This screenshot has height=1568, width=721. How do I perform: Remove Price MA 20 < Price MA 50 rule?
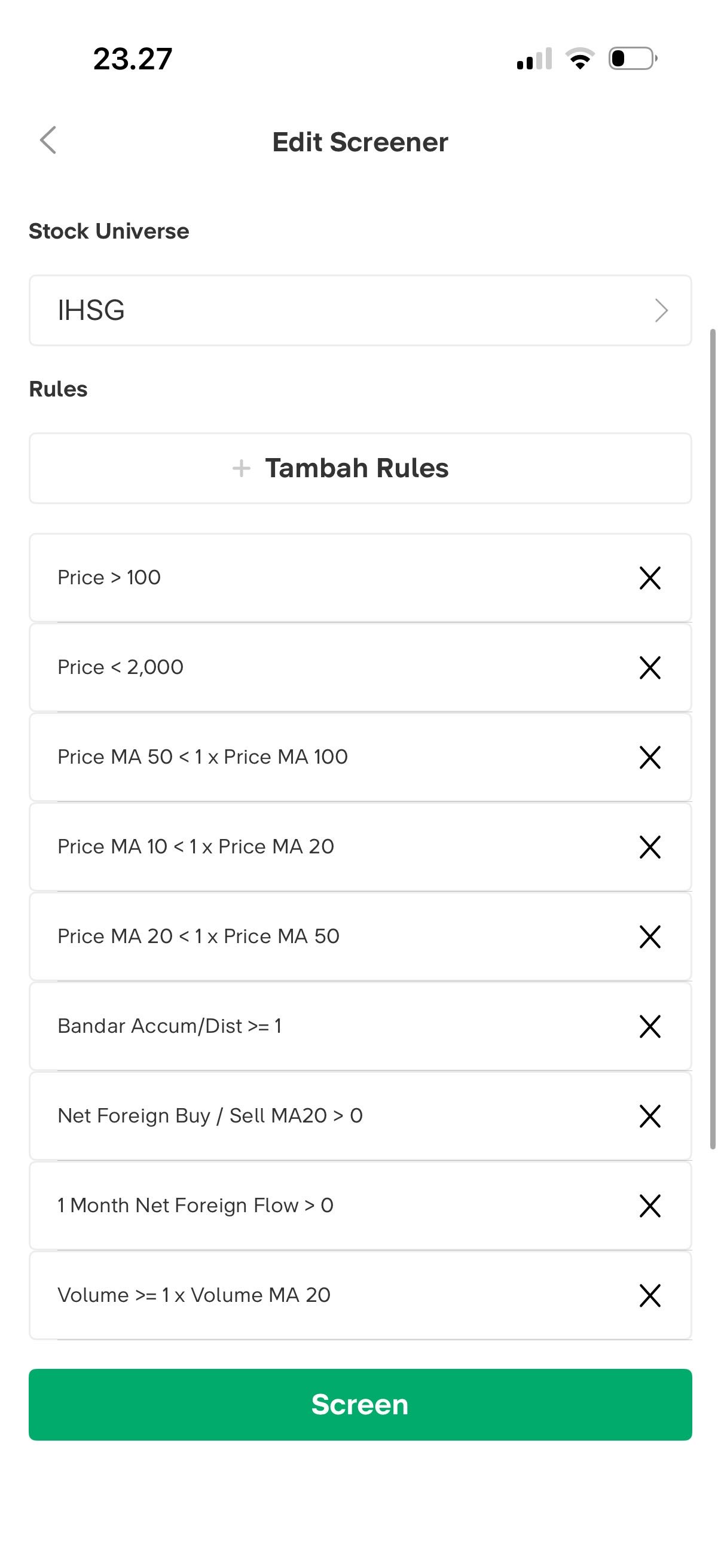pos(650,936)
